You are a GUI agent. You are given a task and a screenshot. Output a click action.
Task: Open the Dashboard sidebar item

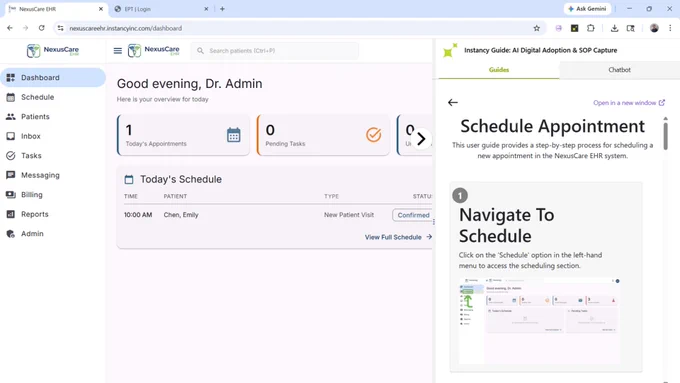52,78
